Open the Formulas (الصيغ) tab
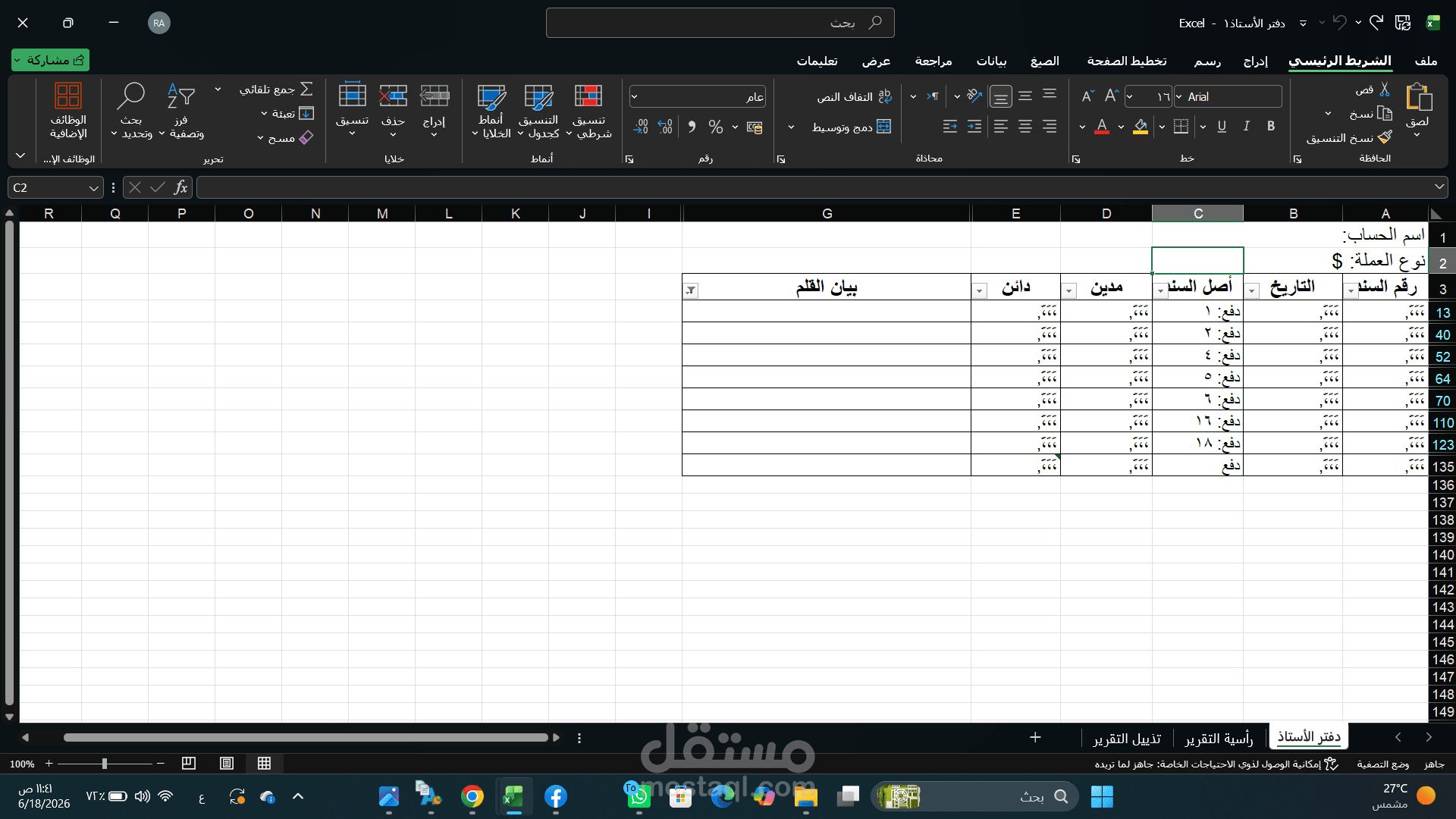 pyautogui.click(x=1045, y=61)
